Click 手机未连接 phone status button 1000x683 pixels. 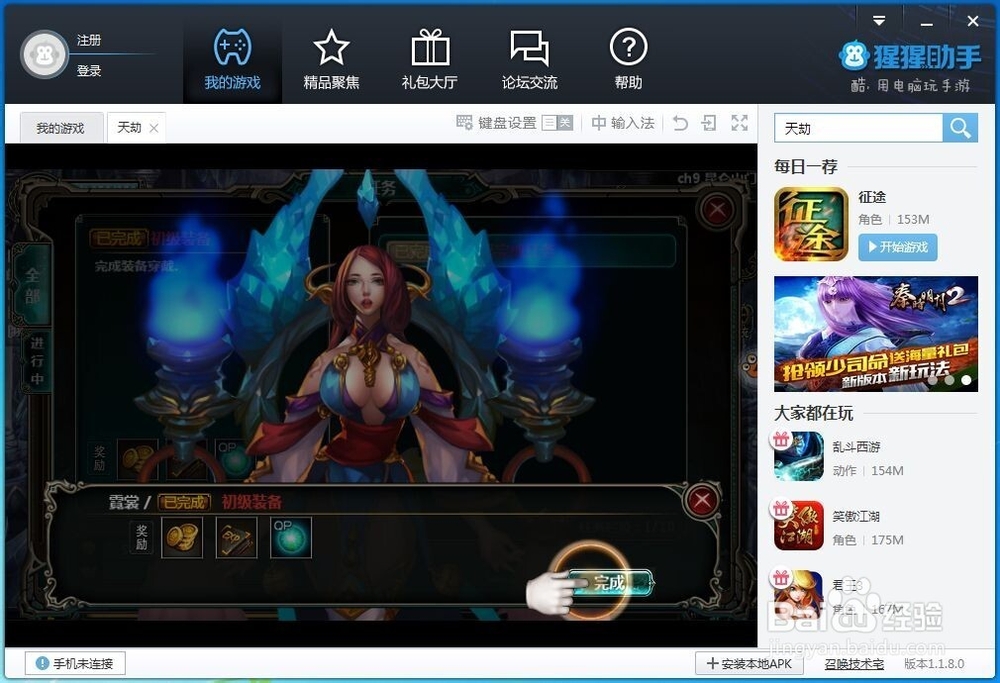tap(75, 663)
